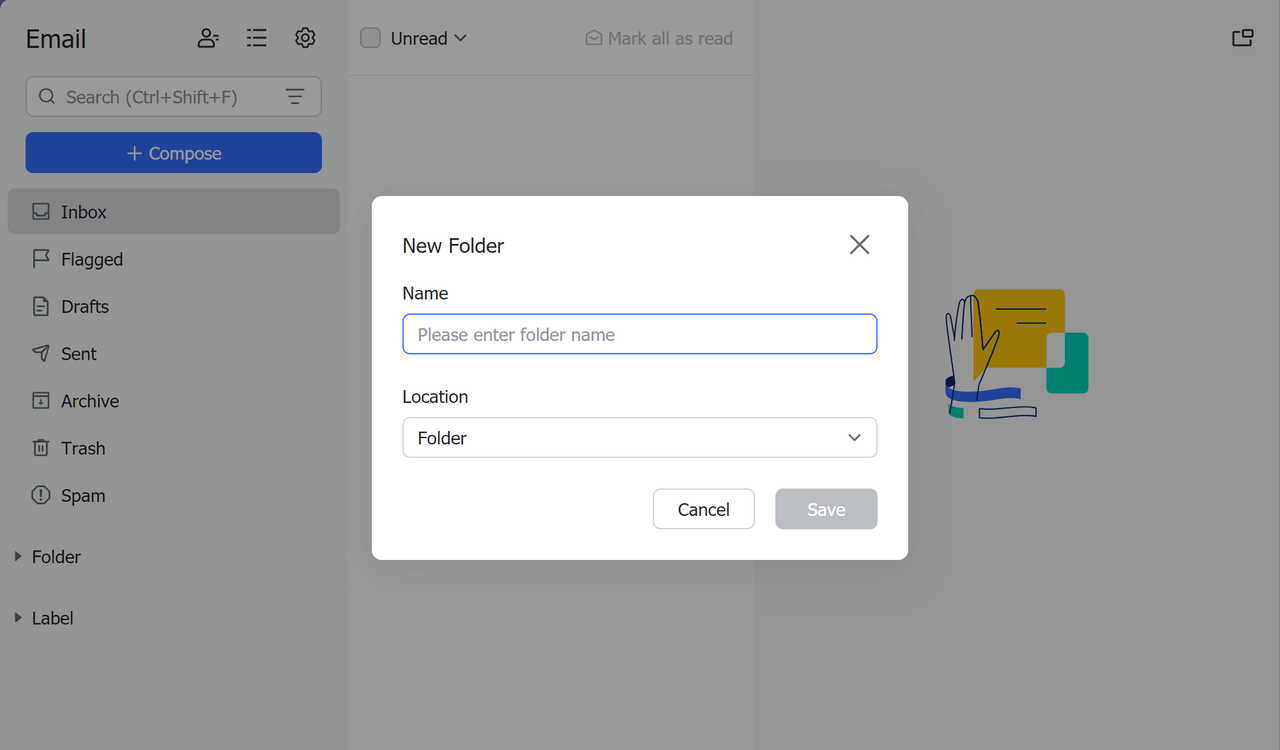
Task: Click the folder name input field
Action: pyautogui.click(x=639, y=334)
